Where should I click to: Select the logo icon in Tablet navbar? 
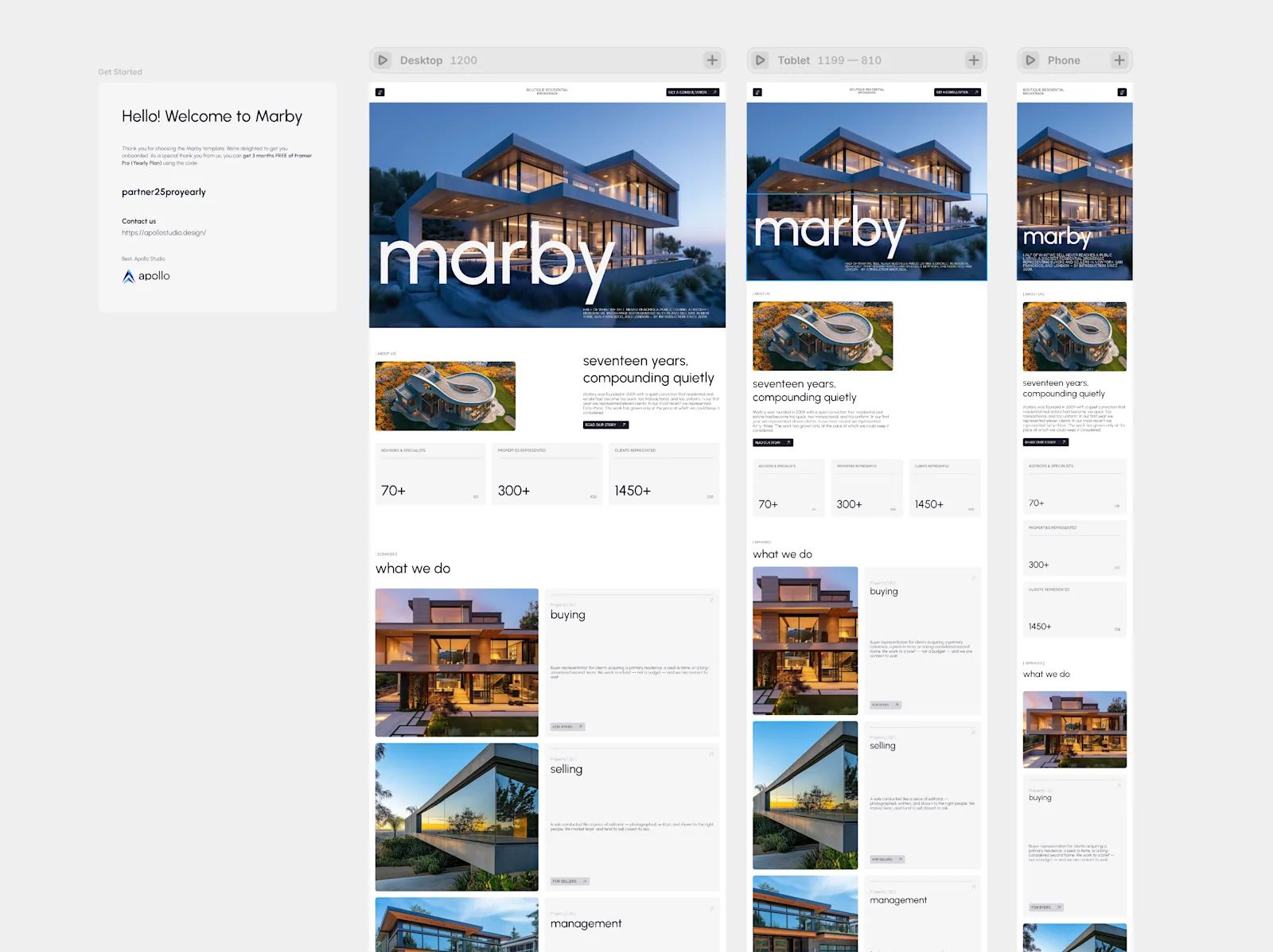tap(757, 92)
